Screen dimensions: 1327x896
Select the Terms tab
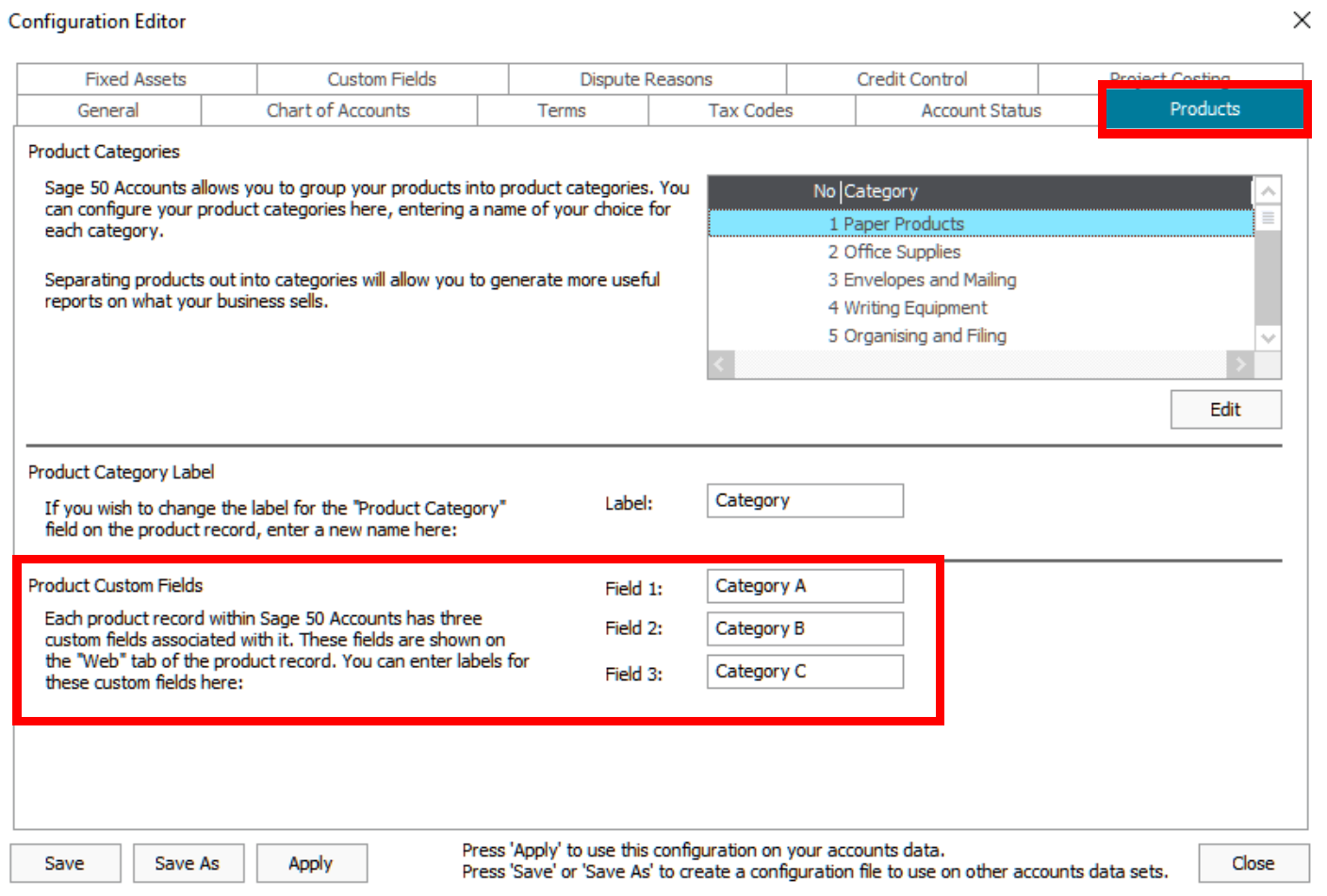tap(562, 110)
